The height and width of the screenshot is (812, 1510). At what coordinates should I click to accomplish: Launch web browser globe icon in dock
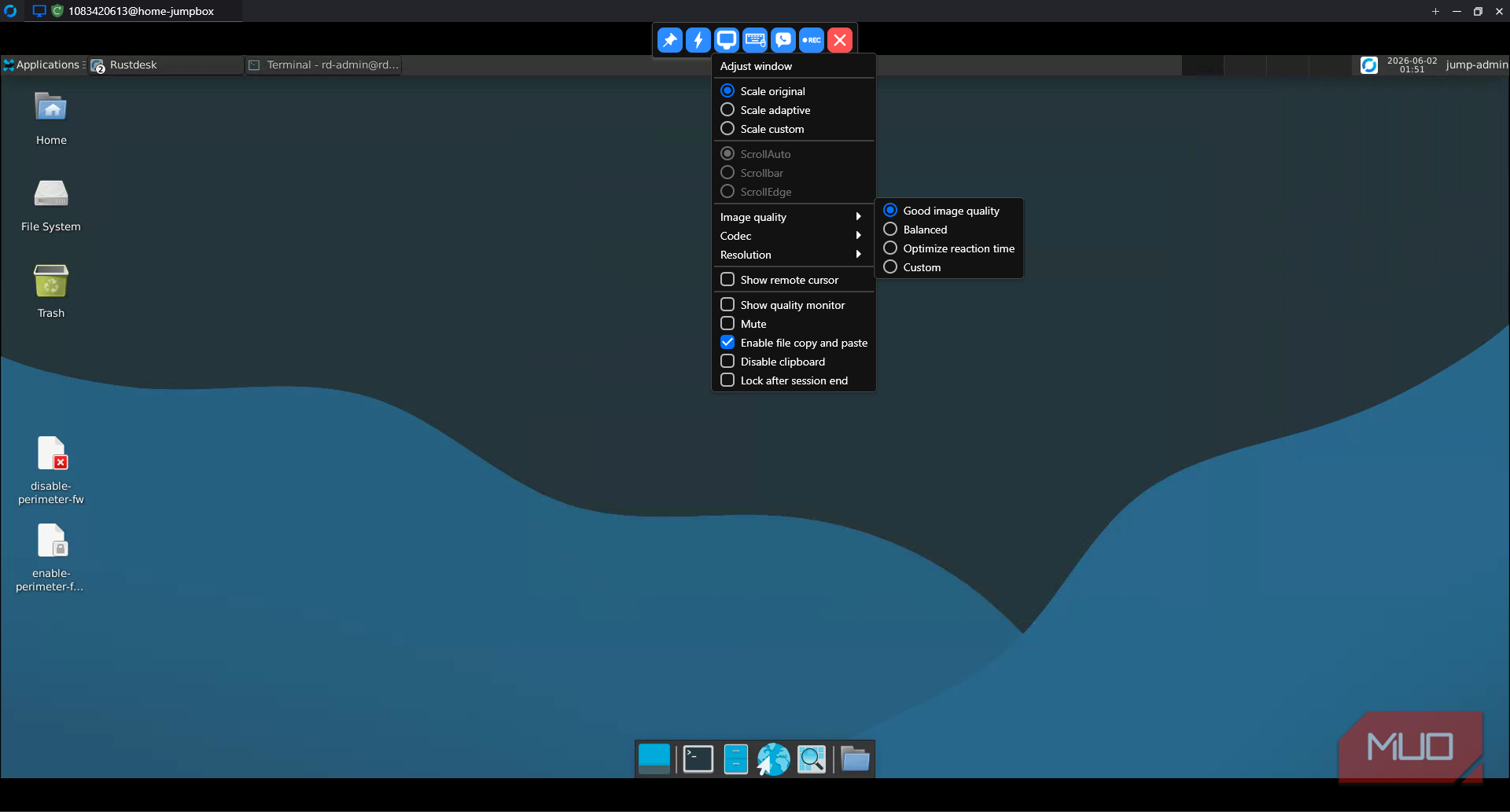[774, 759]
